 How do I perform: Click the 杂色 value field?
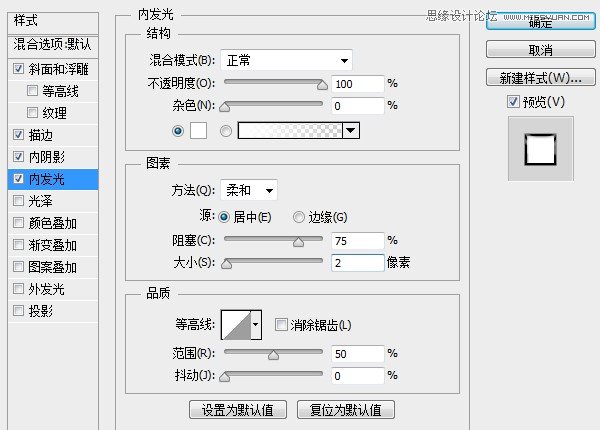pos(358,106)
